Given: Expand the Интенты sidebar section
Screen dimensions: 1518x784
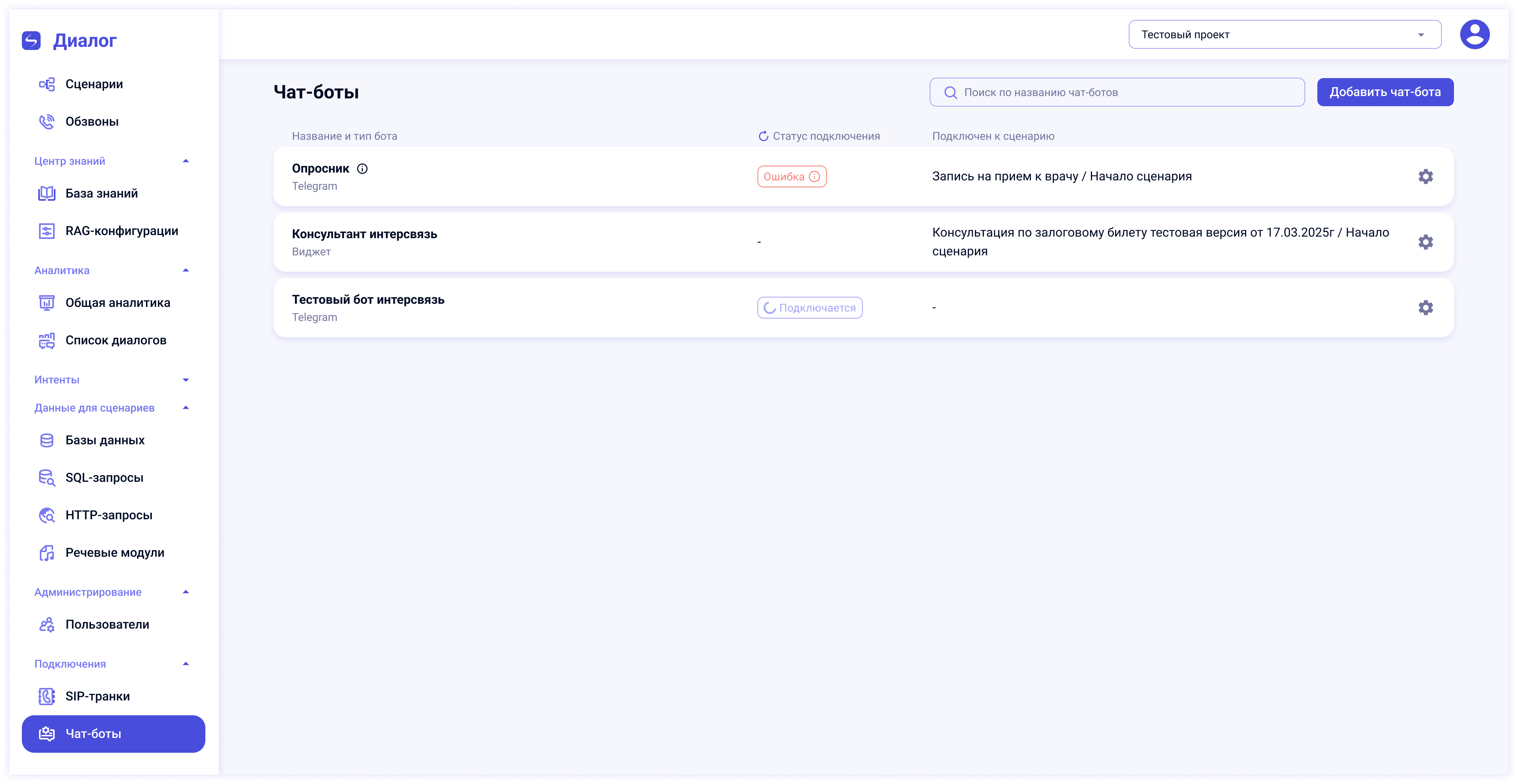Looking at the screenshot, I should (185, 380).
